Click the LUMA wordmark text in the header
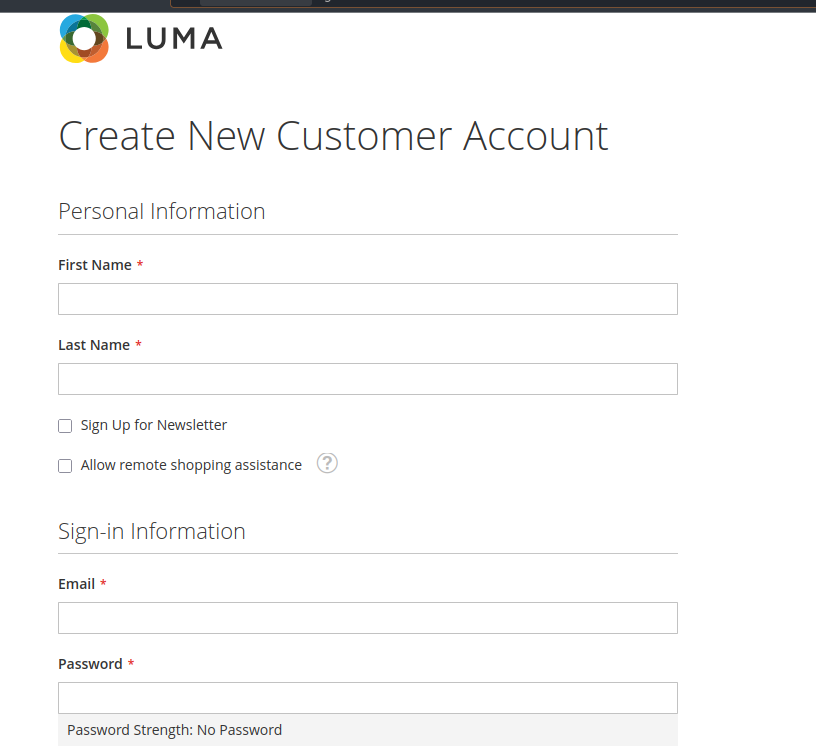Image resolution: width=816 pixels, height=756 pixels. 174,39
